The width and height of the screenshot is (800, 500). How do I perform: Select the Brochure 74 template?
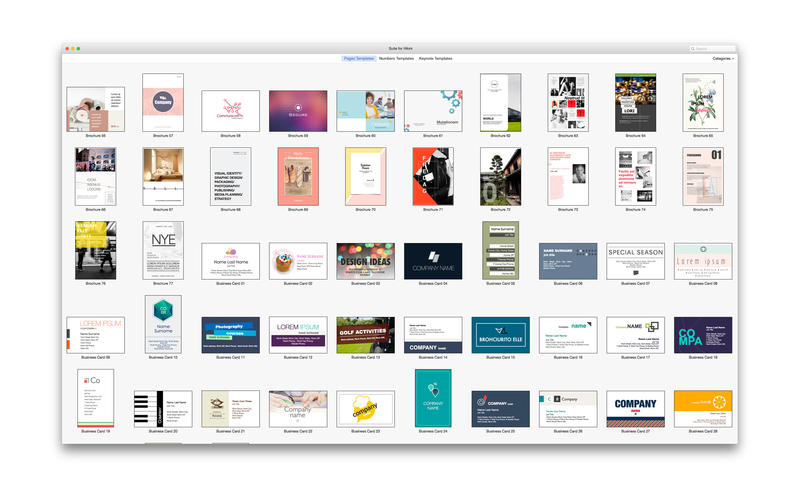(x=636, y=177)
